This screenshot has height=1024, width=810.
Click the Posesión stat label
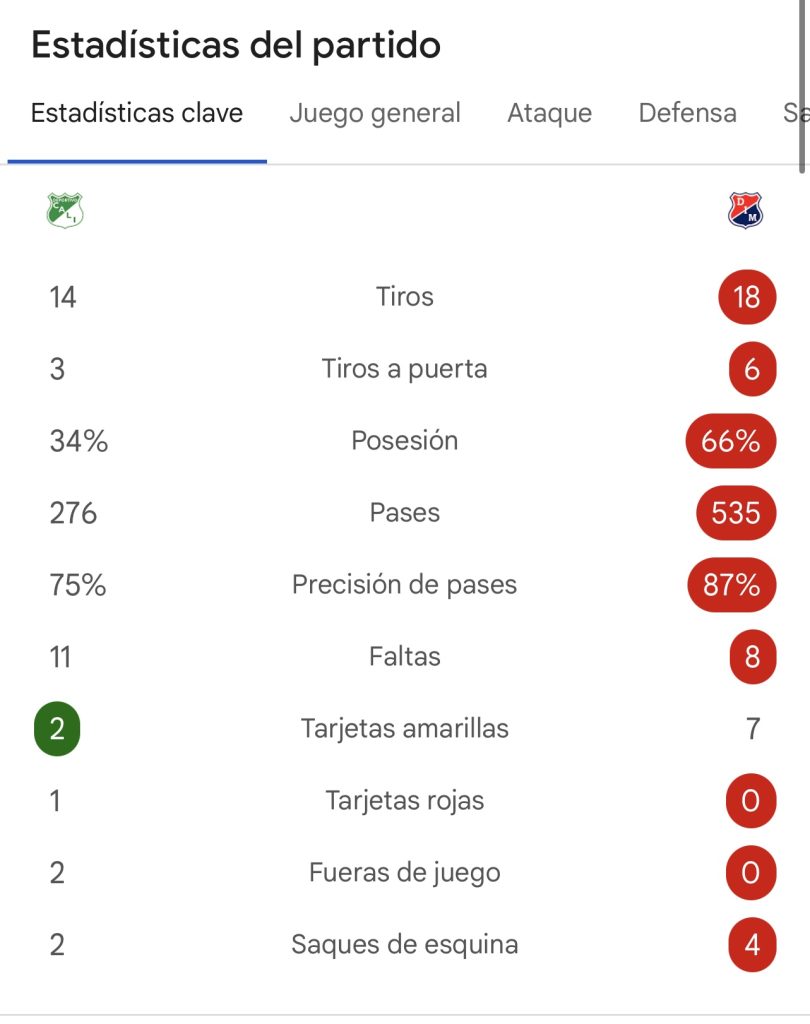pyautogui.click(x=404, y=441)
